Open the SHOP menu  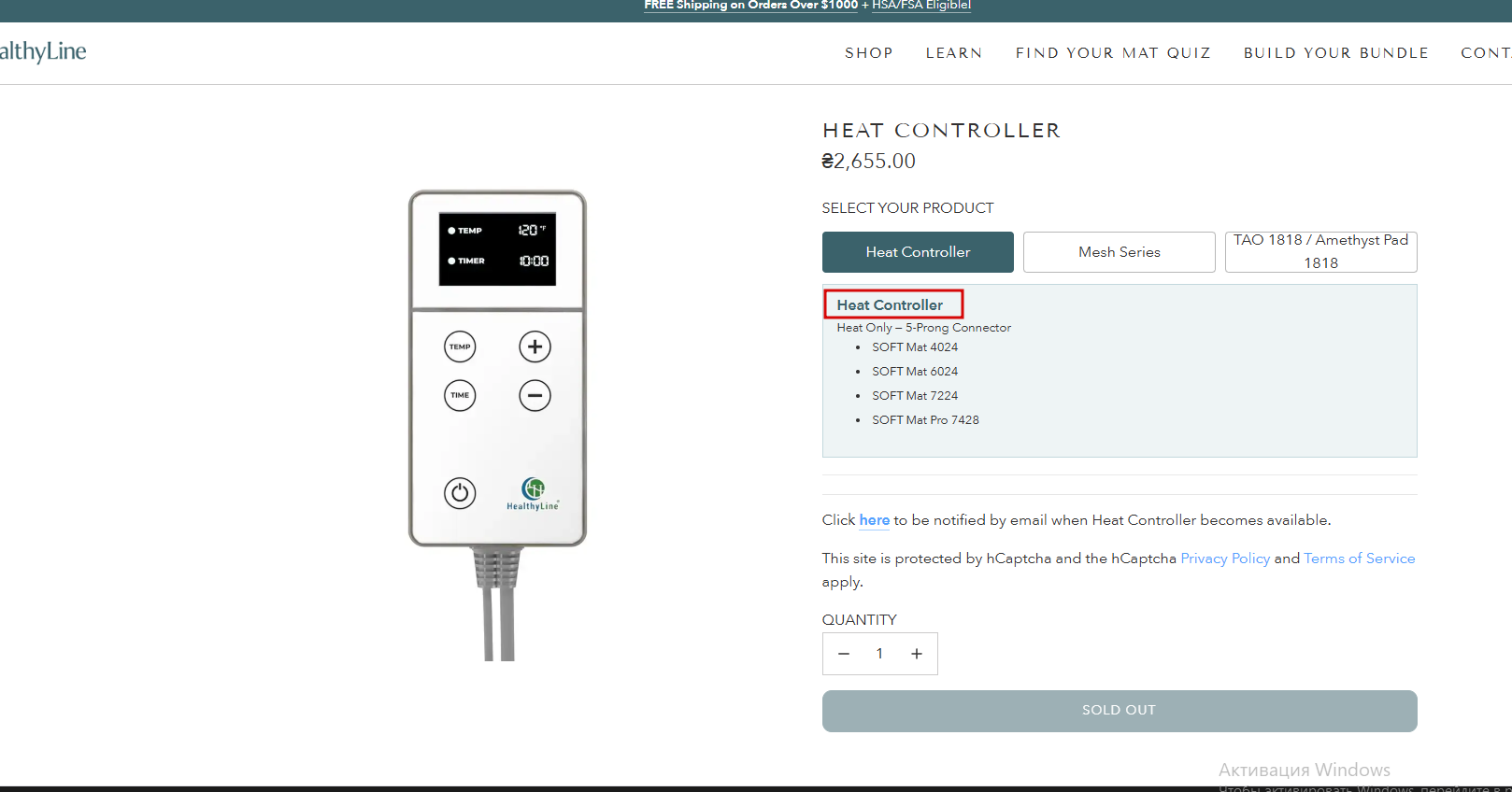pyautogui.click(x=868, y=53)
